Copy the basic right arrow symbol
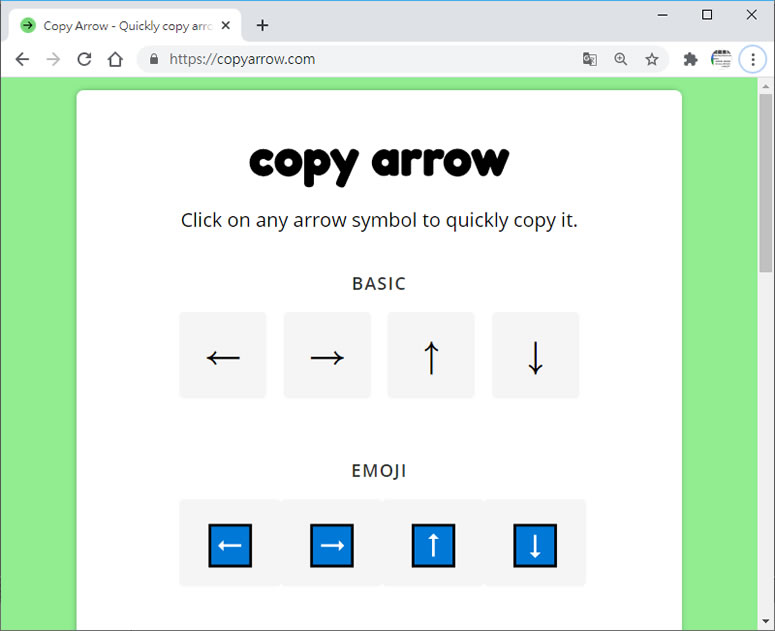 pos(327,355)
